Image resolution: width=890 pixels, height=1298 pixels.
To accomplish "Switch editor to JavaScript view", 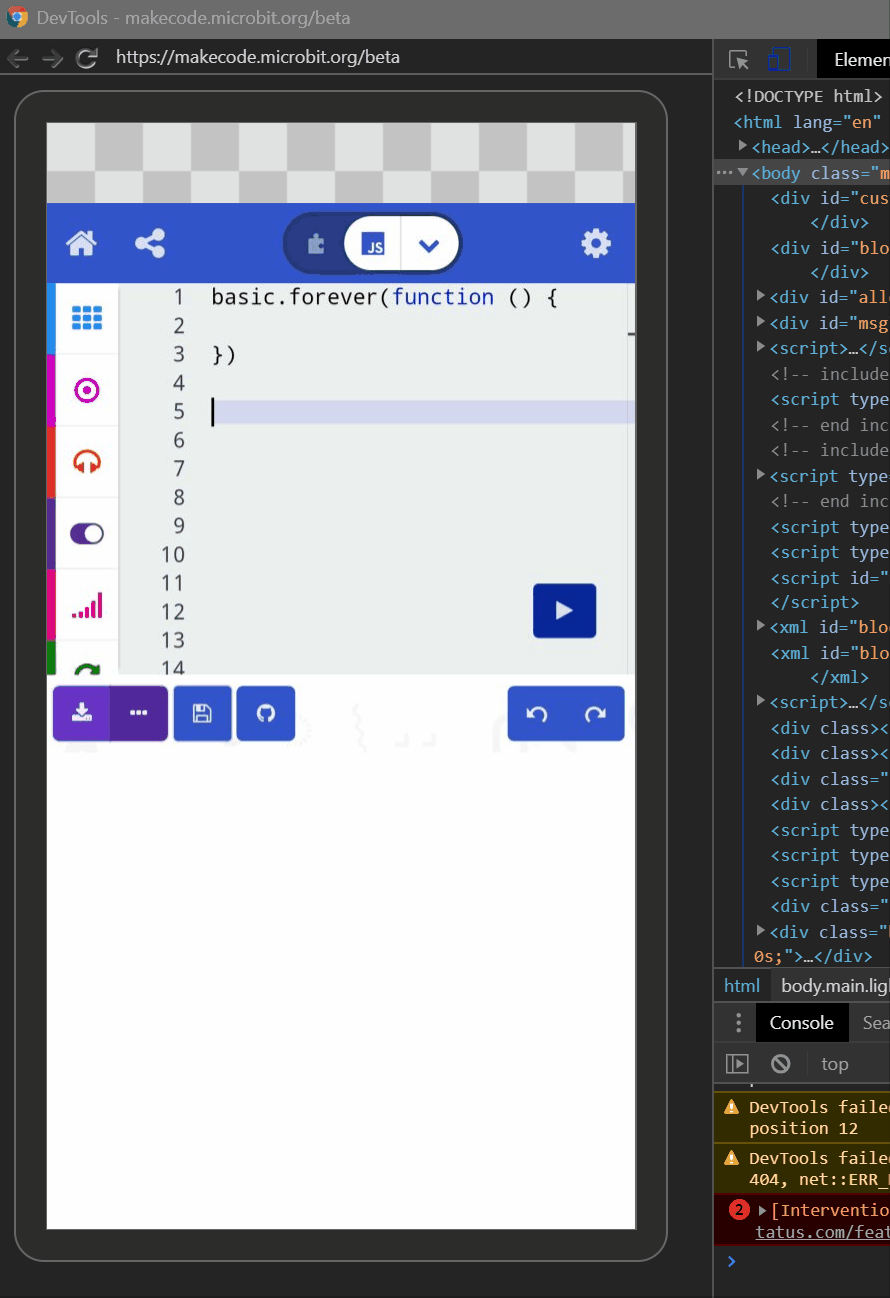I will tap(373, 244).
